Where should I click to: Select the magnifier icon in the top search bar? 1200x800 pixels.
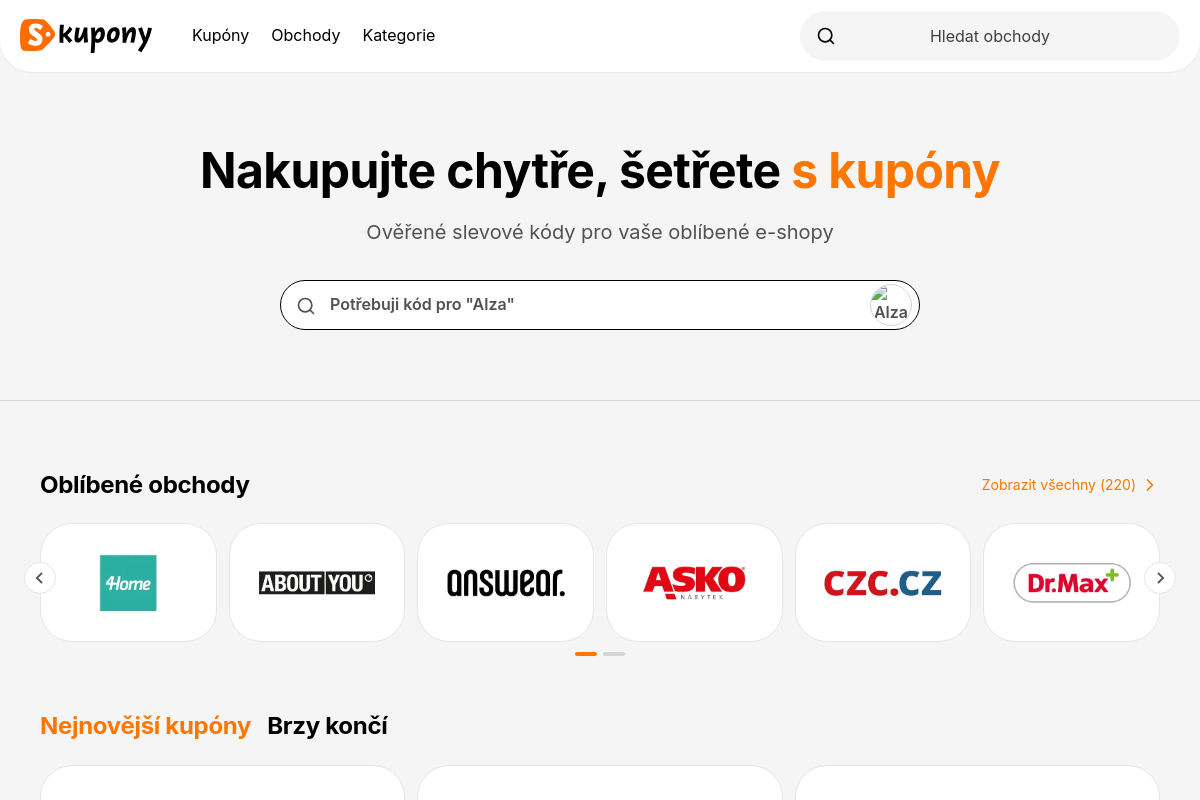click(x=825, y=35)
